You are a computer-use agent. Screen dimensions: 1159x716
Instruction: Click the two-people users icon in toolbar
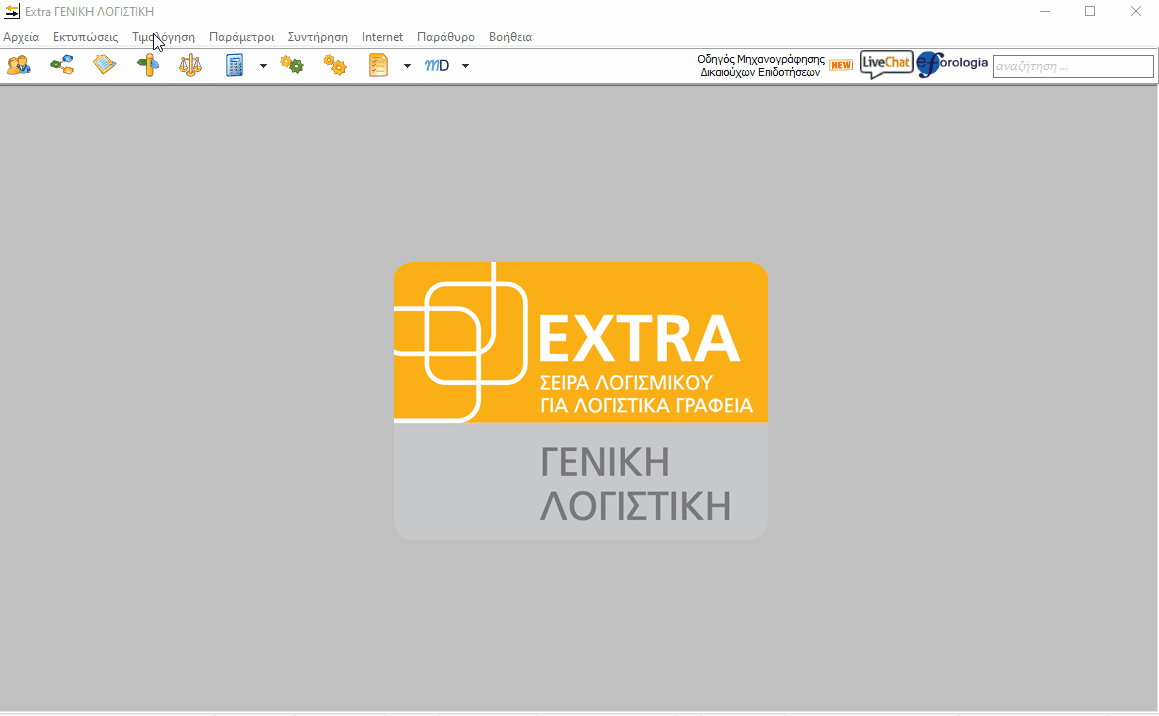tap(18, 66)
